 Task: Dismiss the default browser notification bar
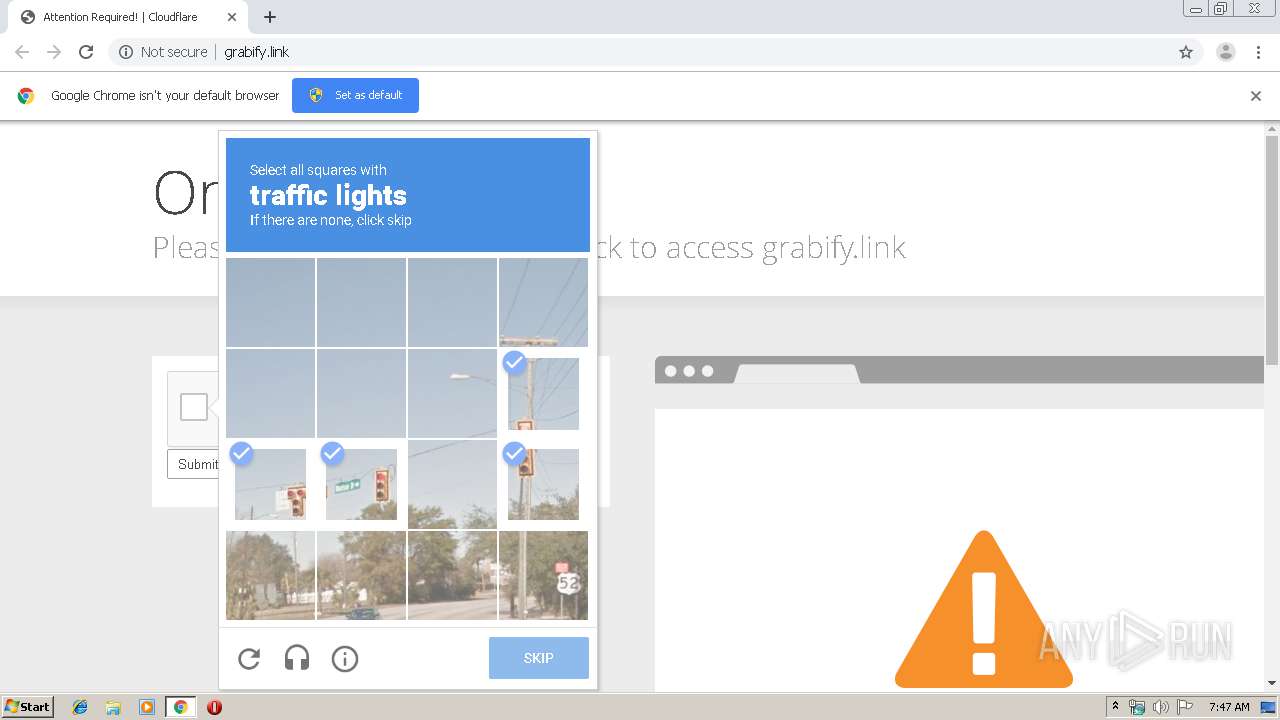(1256, 96)
